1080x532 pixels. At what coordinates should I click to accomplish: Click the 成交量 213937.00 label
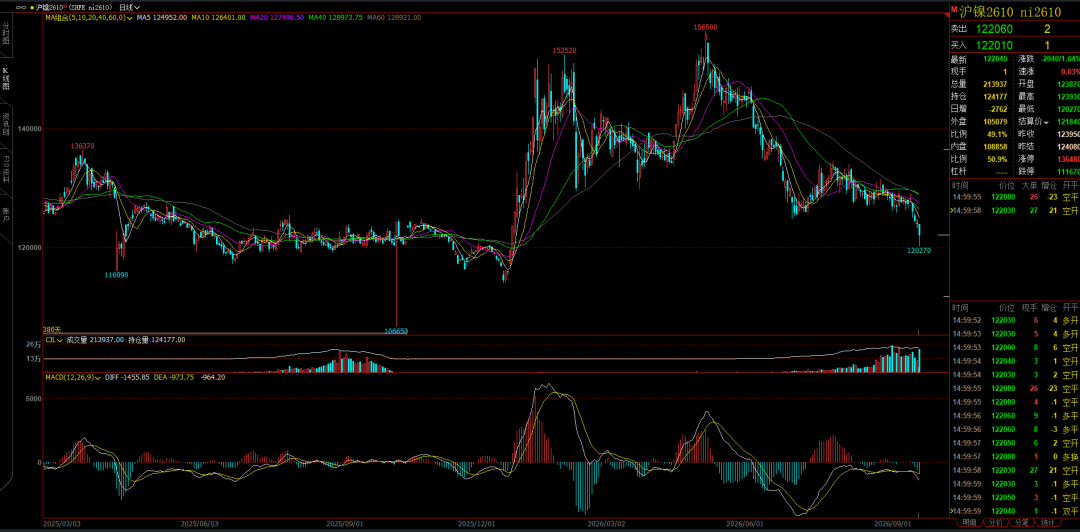pyautogui.click(x=95, y=340)
